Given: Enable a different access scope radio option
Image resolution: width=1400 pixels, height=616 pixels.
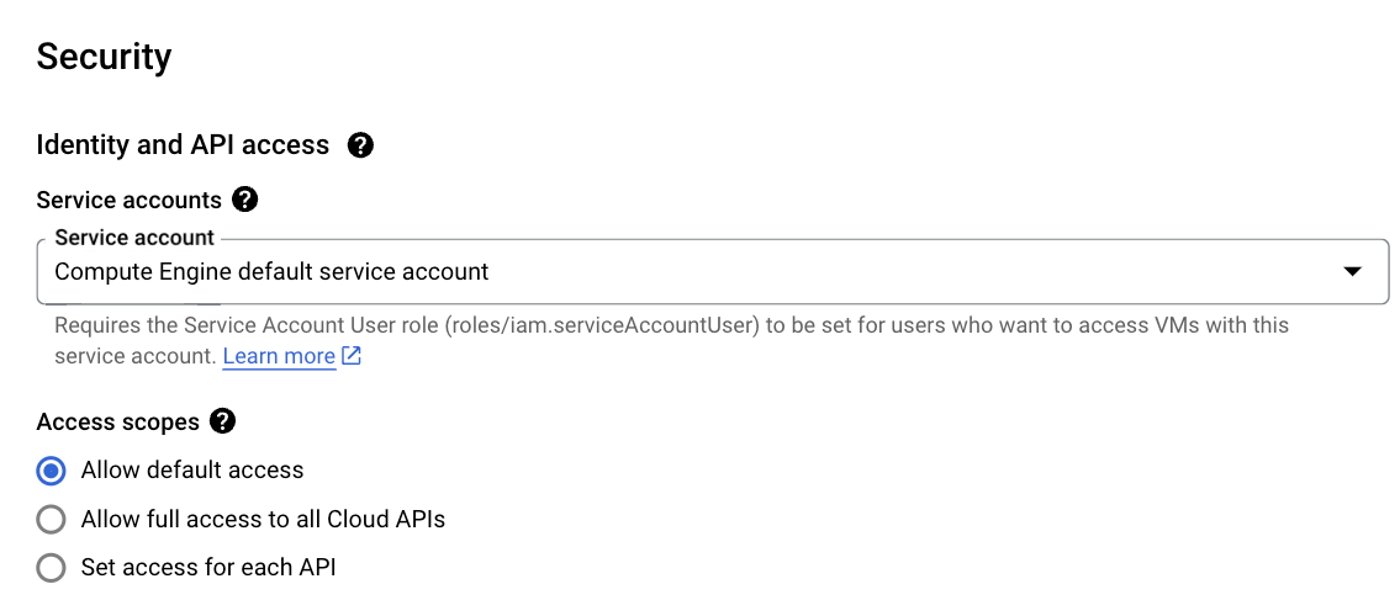Looking at the screenshot, I should (51, 519).
